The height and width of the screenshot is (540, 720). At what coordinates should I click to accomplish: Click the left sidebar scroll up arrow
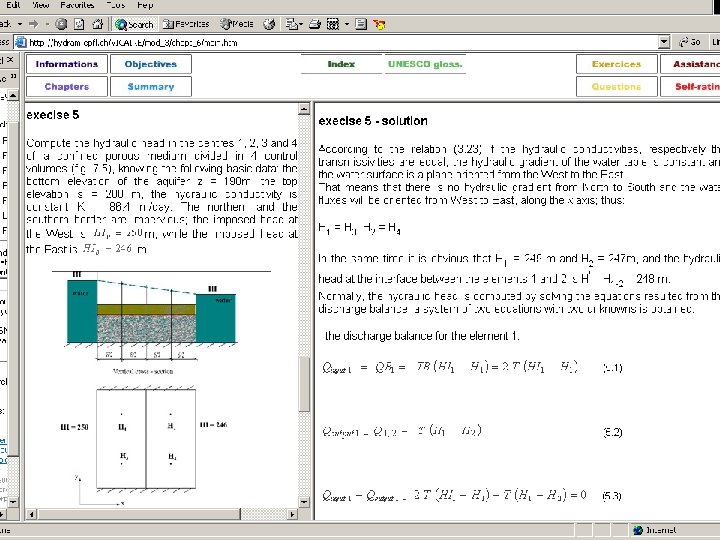[x=13, y=96]
